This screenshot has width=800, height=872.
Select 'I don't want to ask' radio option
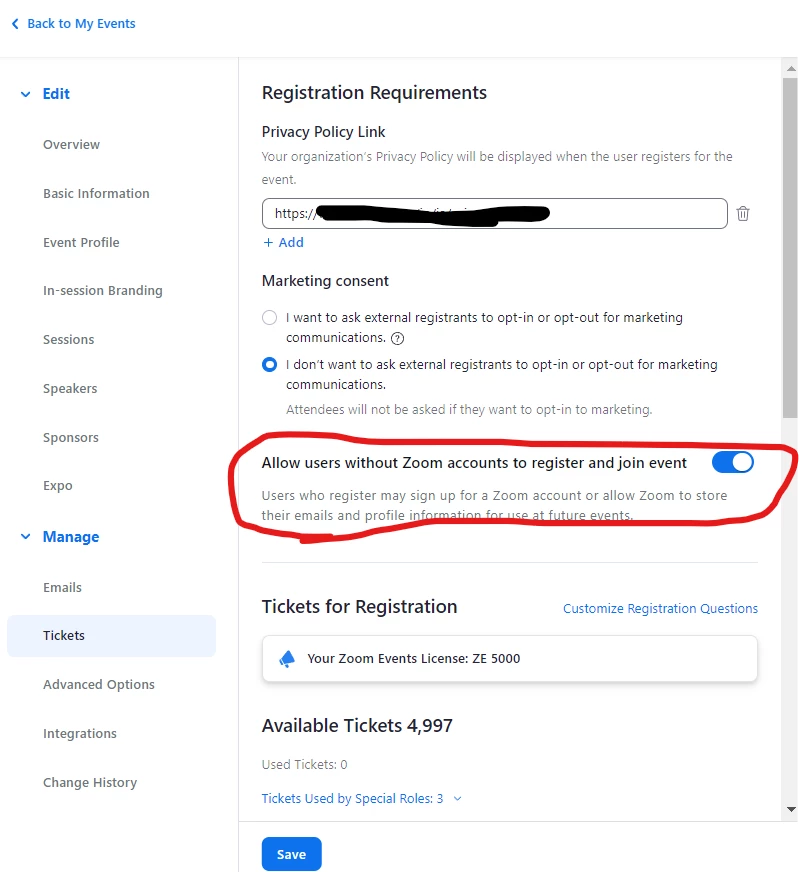pos(269,365)
